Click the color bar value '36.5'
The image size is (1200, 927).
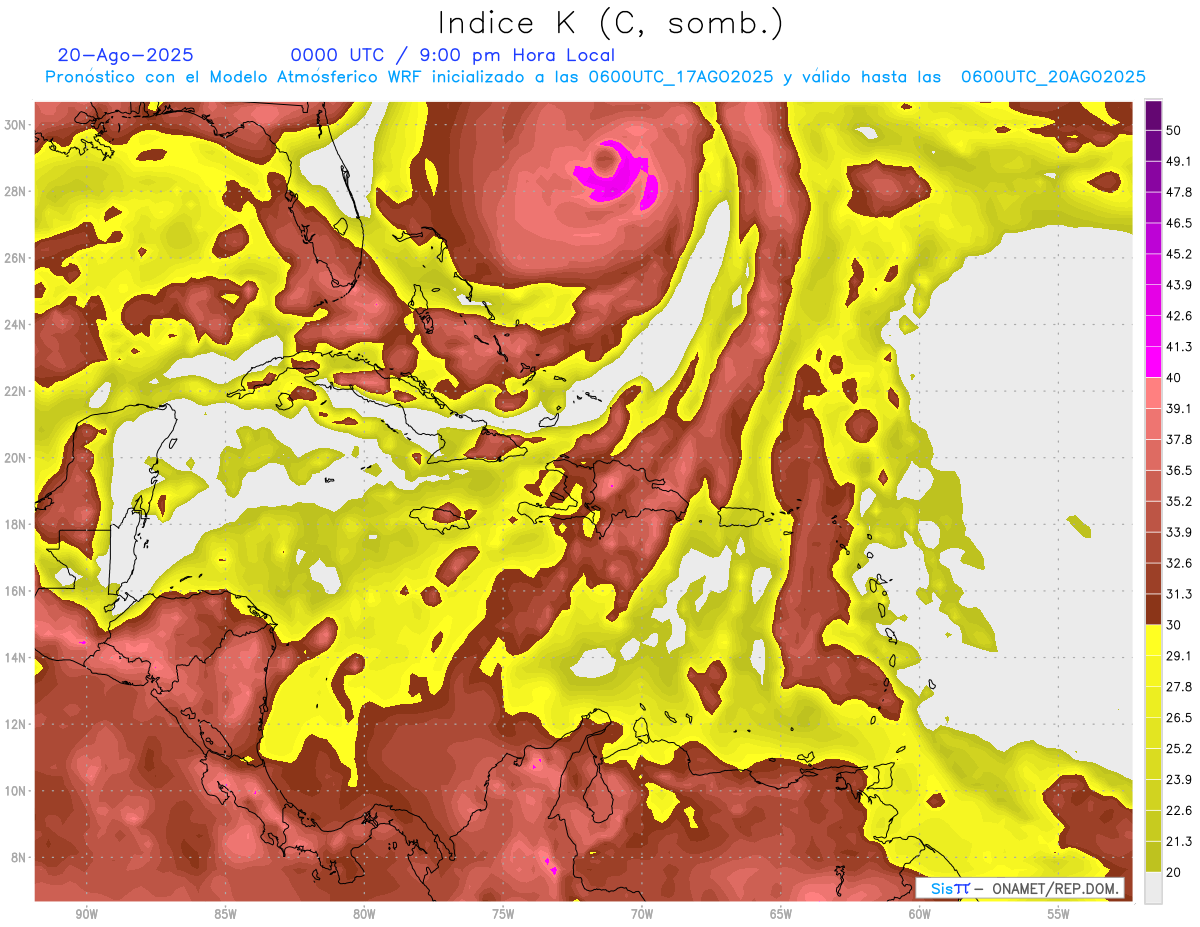pos(1178,470)
